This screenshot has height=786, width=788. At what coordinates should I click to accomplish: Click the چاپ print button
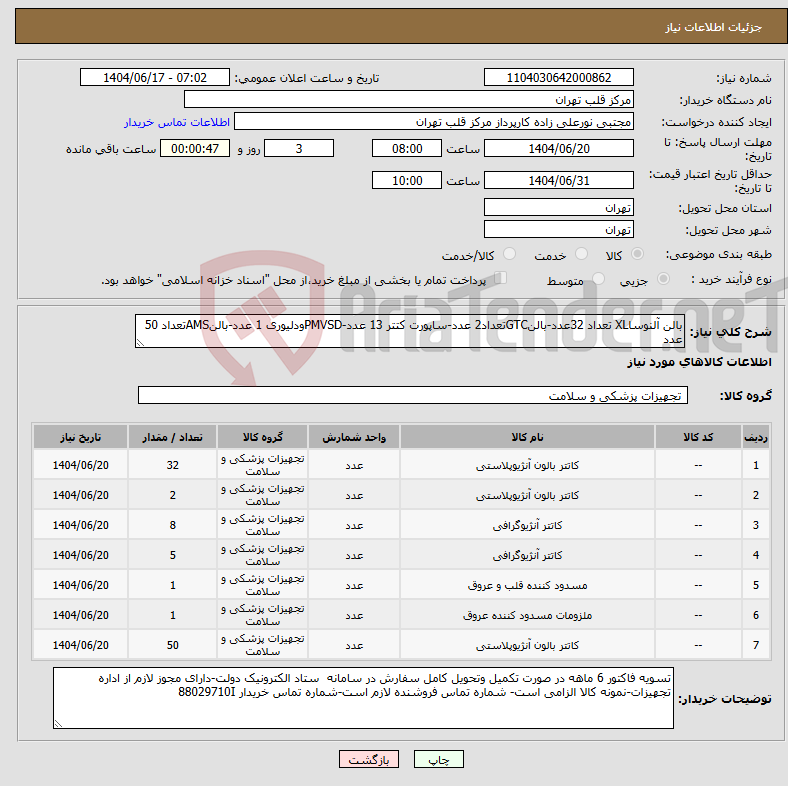(439, 759)
